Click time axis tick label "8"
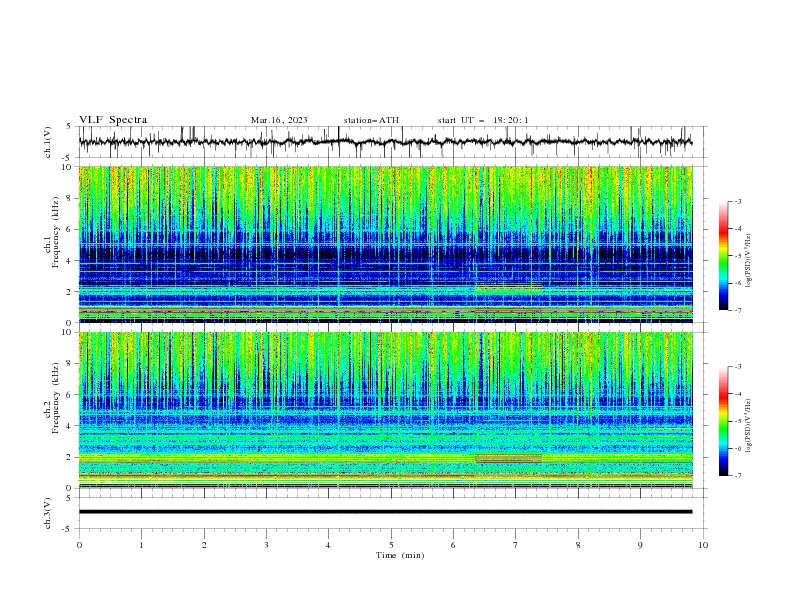 578,545
